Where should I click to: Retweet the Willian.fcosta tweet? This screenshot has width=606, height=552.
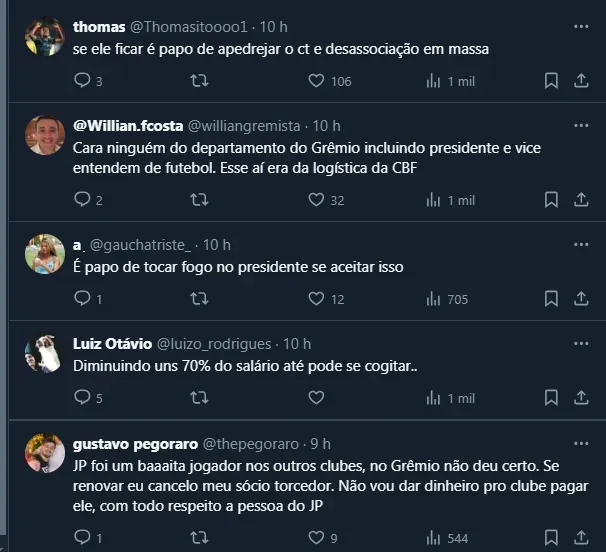[x=199, y=200]
